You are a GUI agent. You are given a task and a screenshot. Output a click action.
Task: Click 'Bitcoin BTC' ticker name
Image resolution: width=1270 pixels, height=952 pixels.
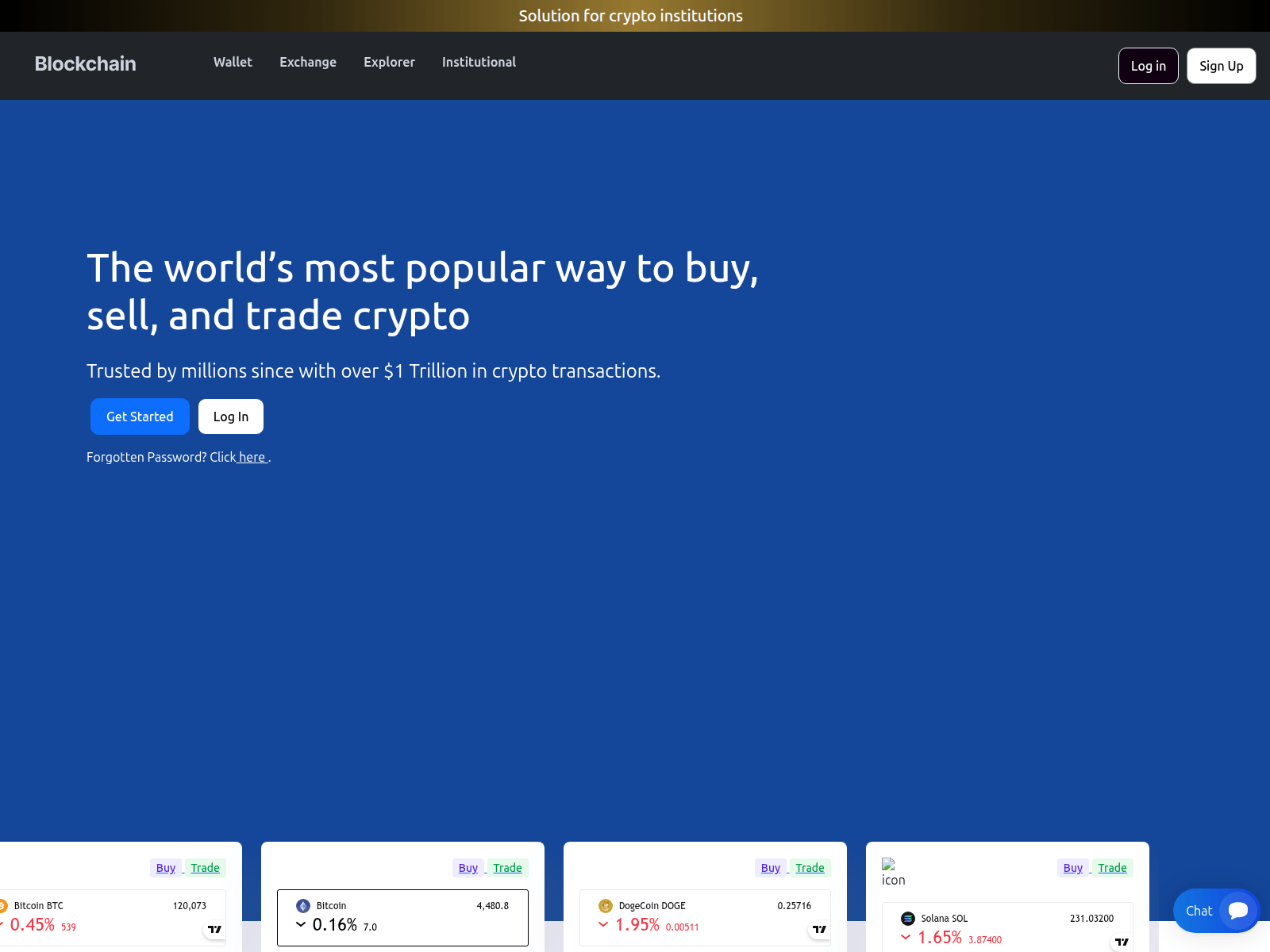[38, 906]
